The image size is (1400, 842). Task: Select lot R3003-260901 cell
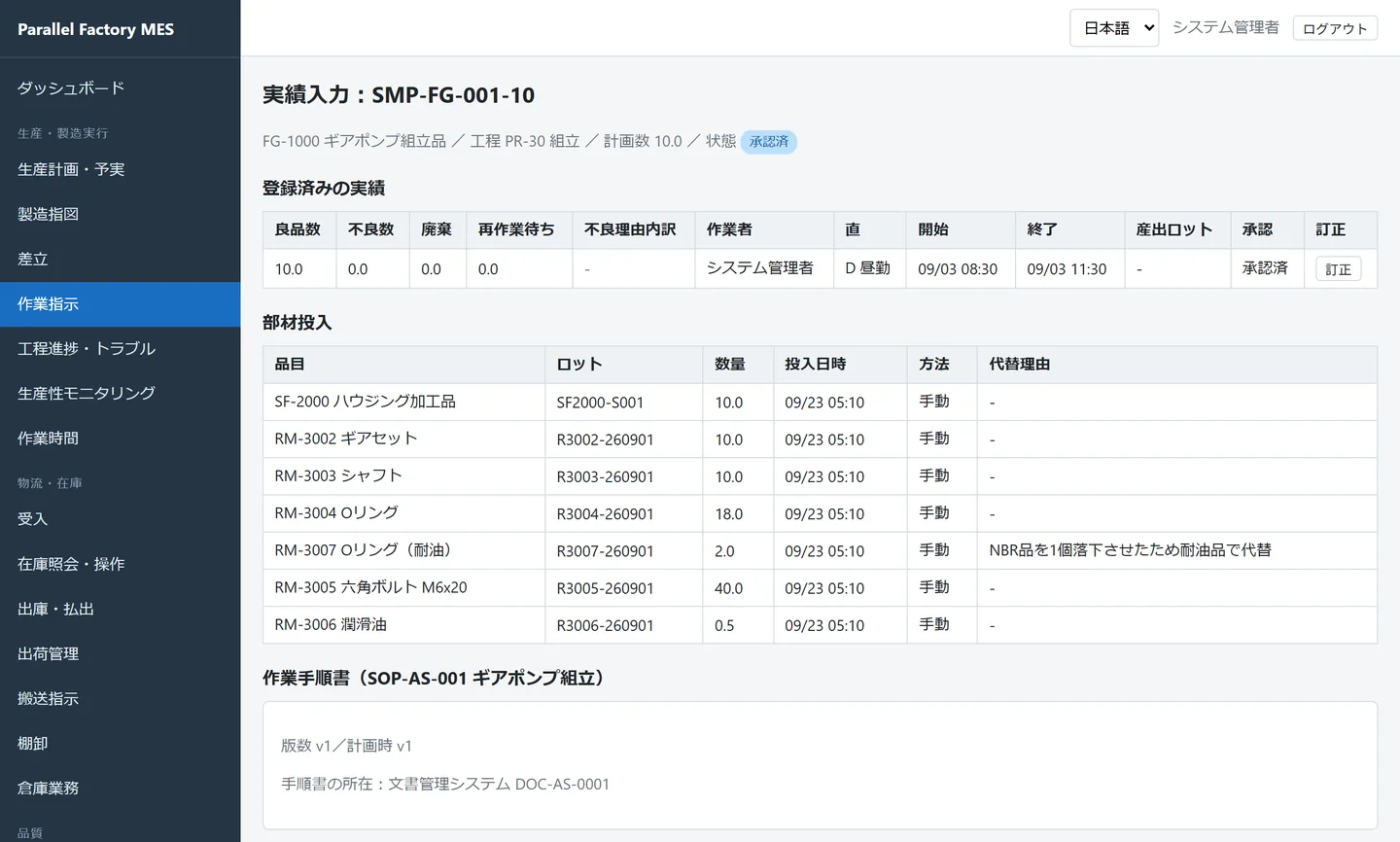tap(623, 476)
